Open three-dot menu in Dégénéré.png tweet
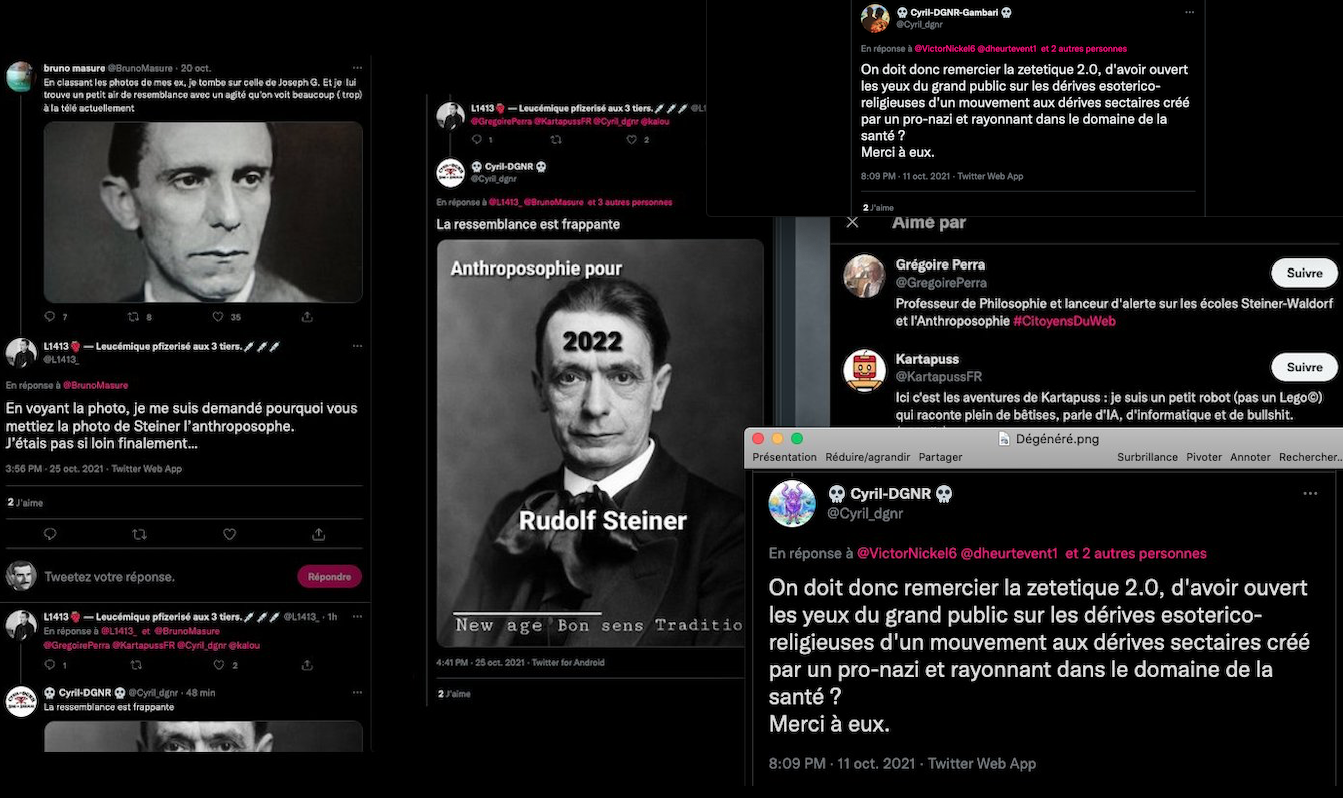Screen dimensions: 1343x798 tap(1310, 494)
